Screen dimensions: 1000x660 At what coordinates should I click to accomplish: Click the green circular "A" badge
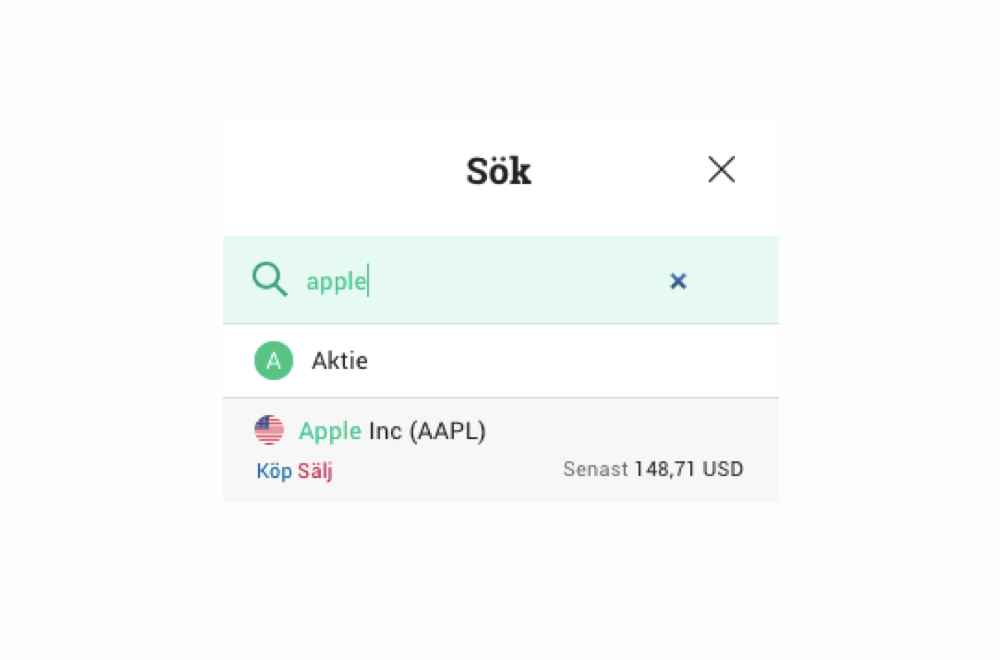(273, 360)
